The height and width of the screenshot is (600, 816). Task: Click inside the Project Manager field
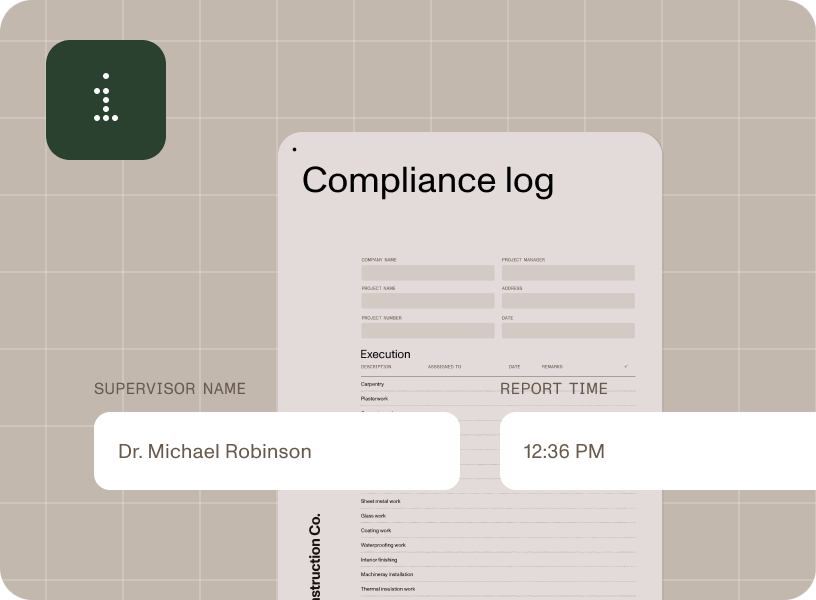coord(568,272)
